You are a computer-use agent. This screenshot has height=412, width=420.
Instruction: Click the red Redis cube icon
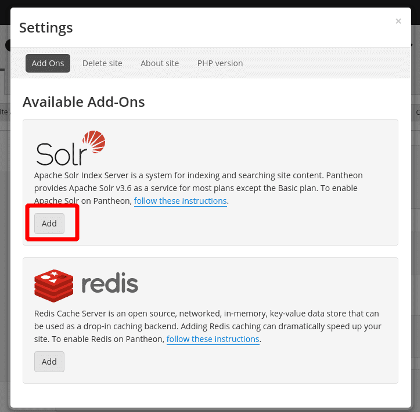pos(53,286)
